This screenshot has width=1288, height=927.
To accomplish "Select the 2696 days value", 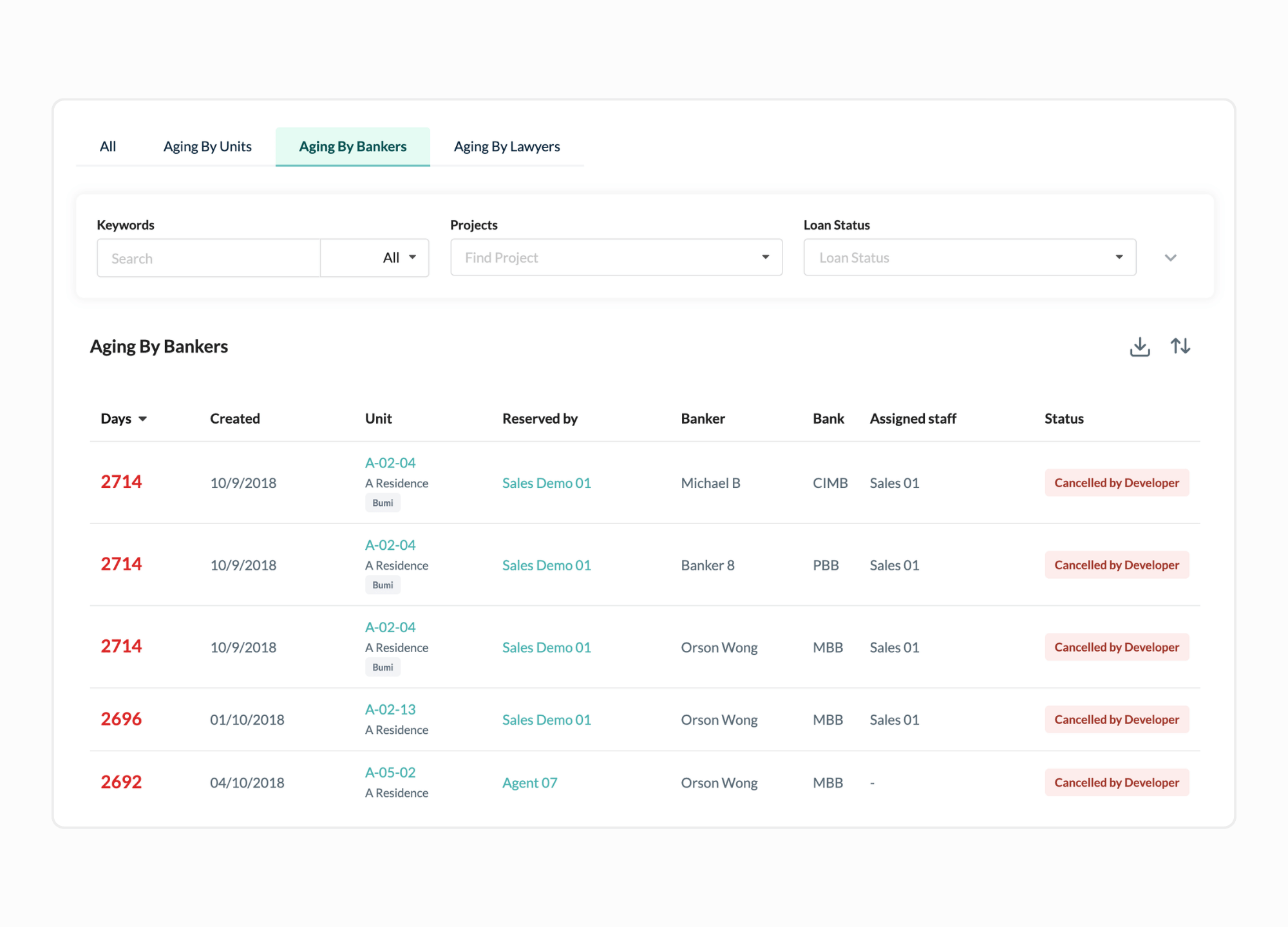I will tap(121, 719).
